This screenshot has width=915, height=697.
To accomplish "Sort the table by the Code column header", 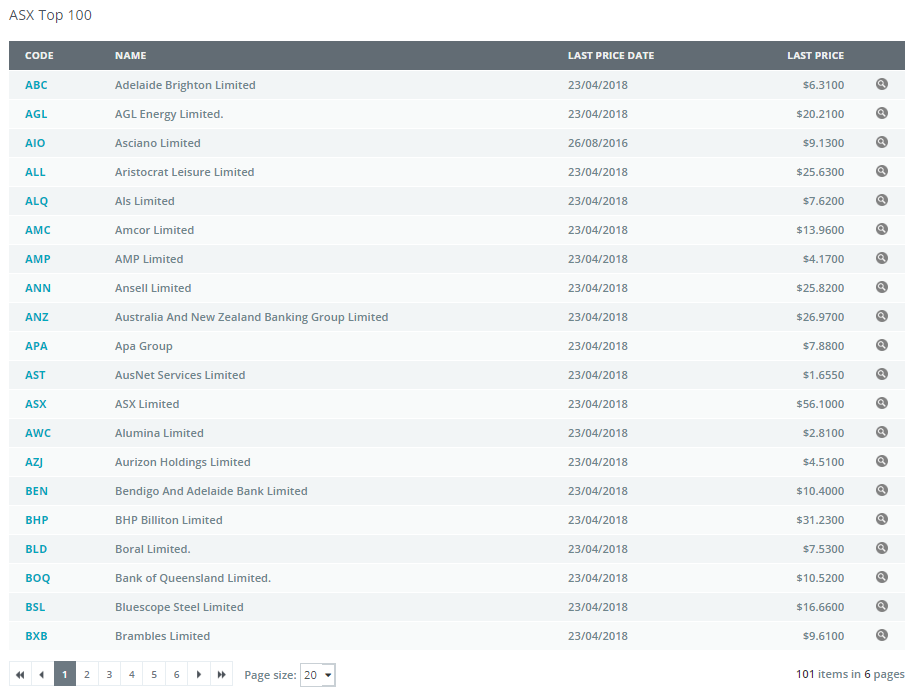I will [39, 56].
